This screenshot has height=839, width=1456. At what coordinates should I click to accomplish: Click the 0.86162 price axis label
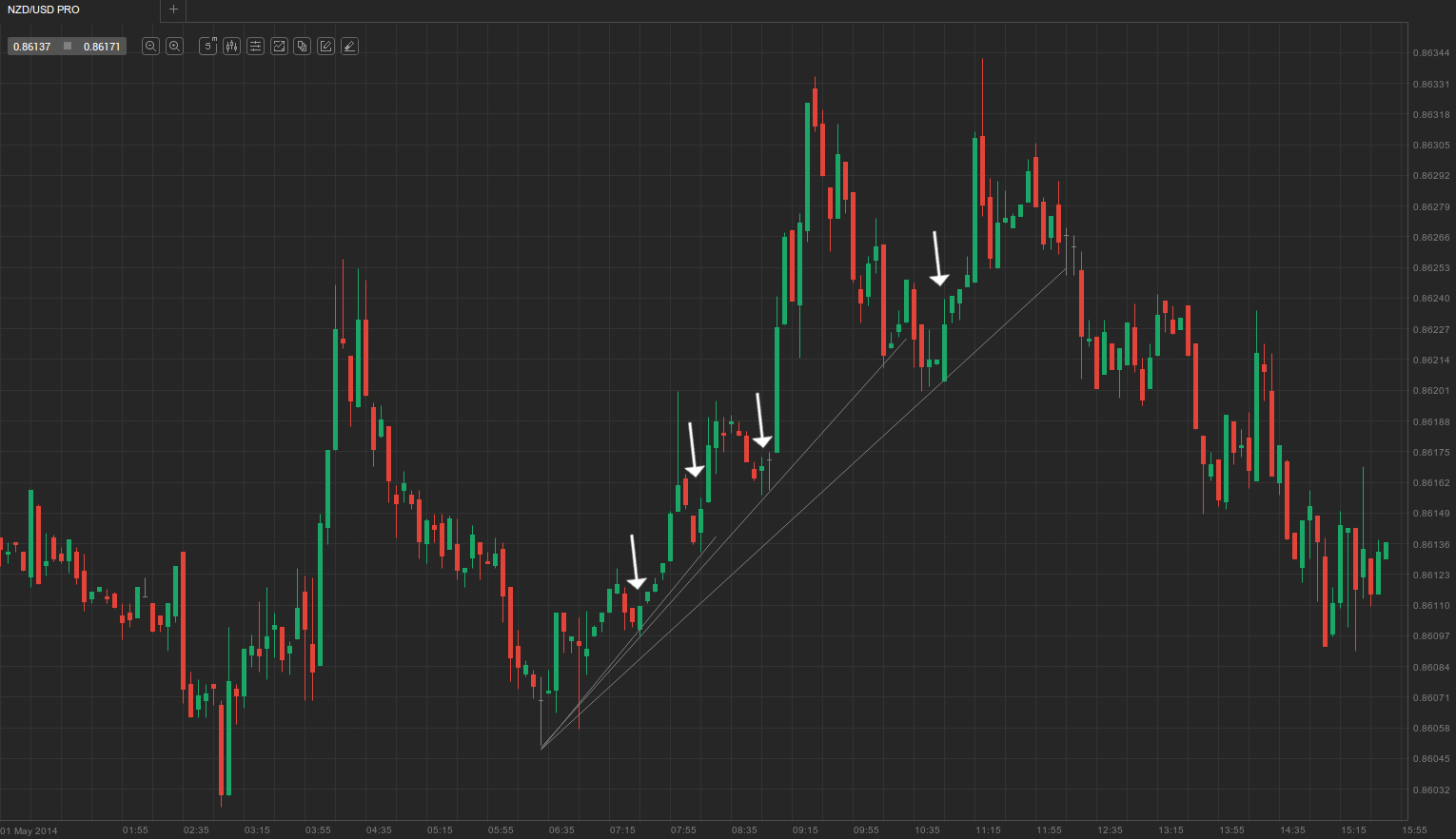pyautogui.click(x=1431, y=483)
